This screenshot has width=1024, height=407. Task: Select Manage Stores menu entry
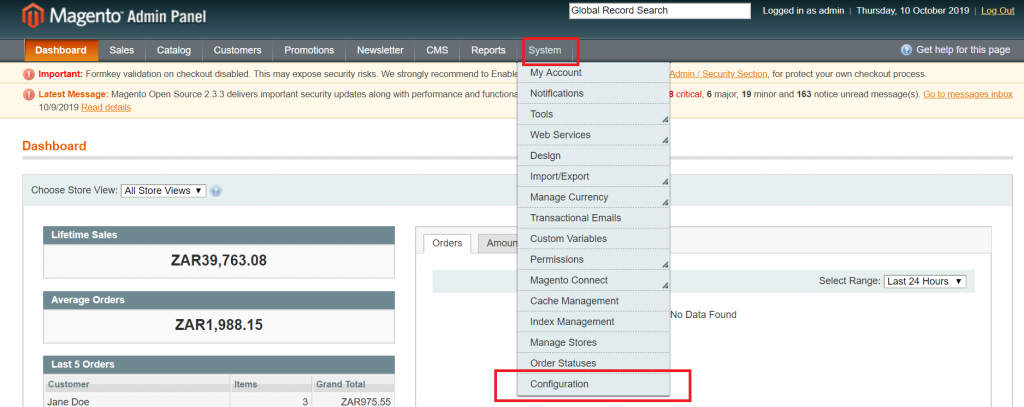click(x=594, y=342)
